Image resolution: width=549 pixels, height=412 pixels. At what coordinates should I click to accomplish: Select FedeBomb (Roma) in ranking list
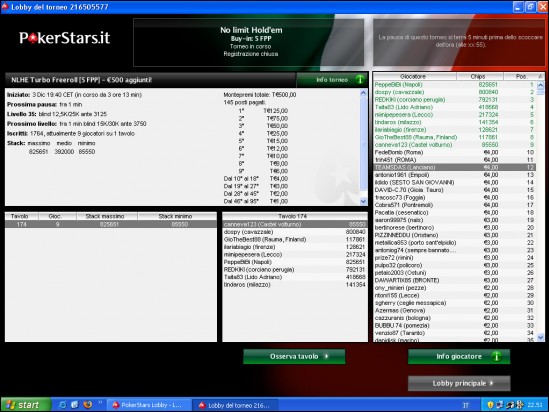[x=454, y=152]
